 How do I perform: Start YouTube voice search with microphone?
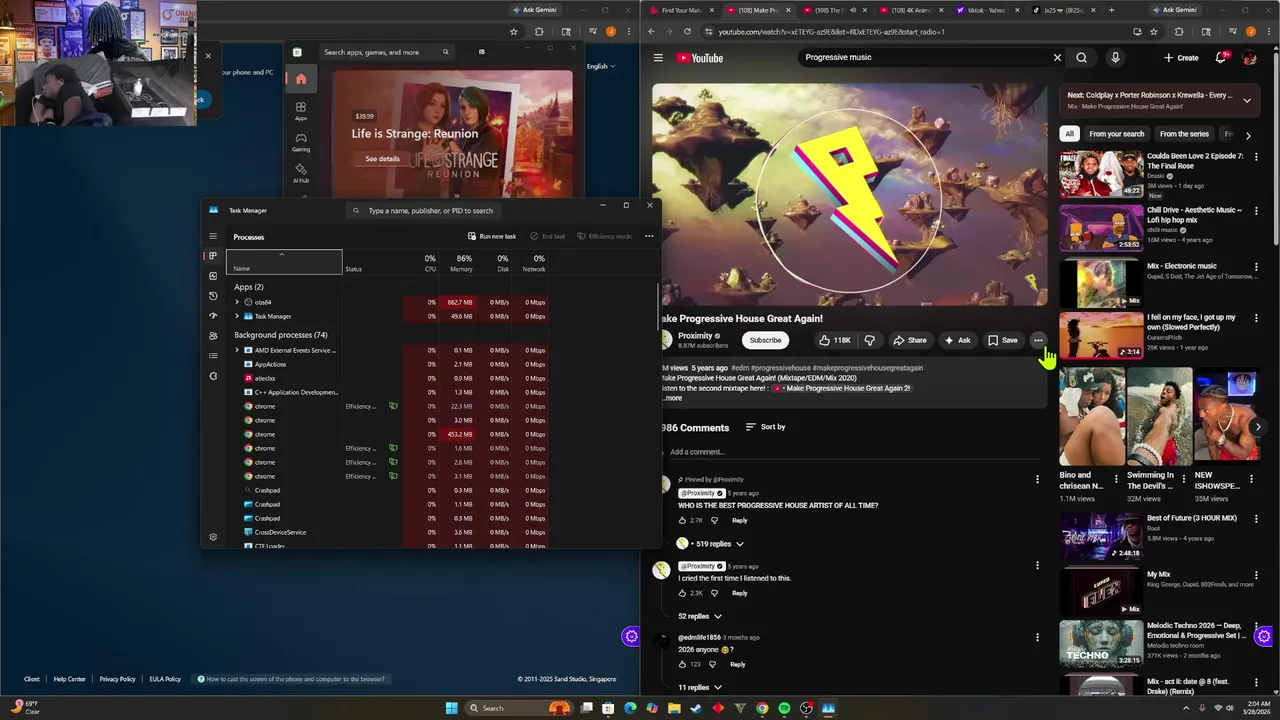pos(1115,58)
